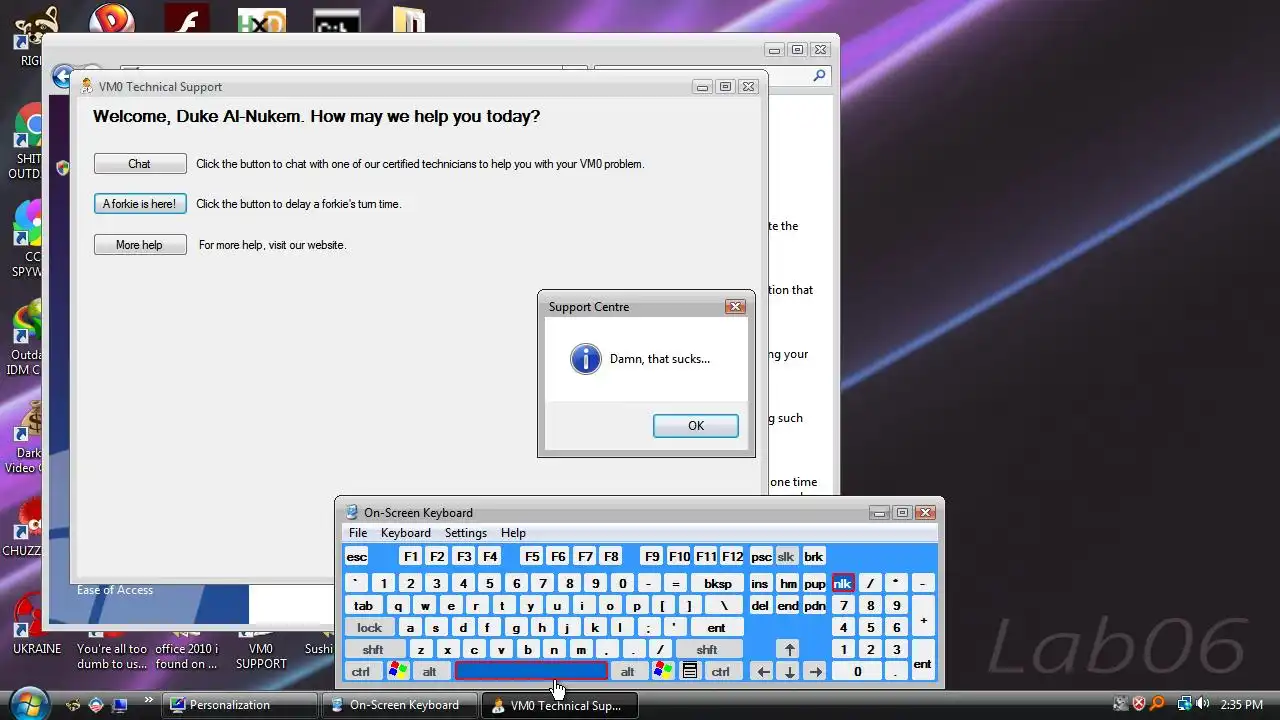Click the del key on the On-Screen Keyboard
1280x720 pixels.
tap(760, 605)
